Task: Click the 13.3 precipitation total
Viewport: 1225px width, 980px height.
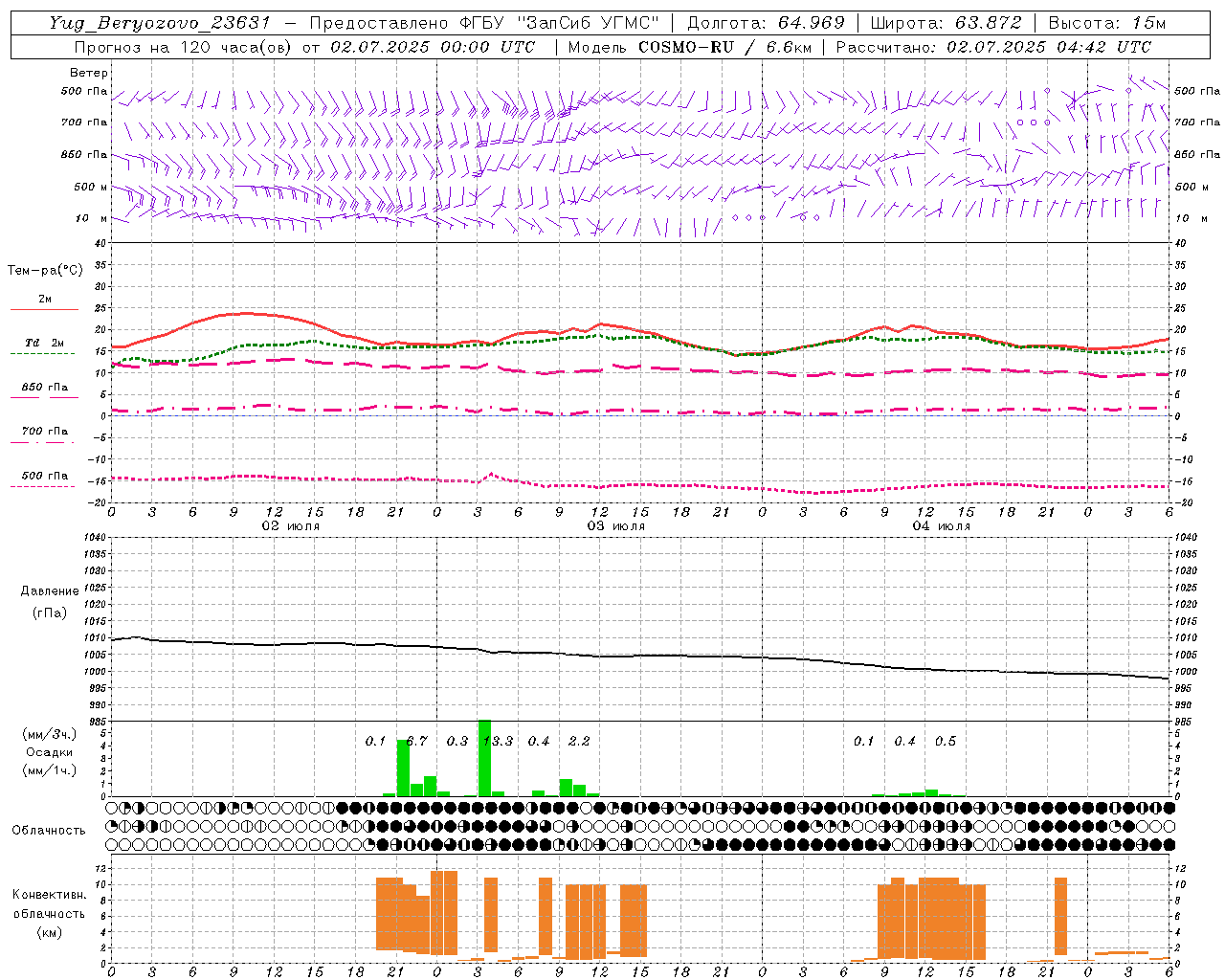Action: click(498, 741)
